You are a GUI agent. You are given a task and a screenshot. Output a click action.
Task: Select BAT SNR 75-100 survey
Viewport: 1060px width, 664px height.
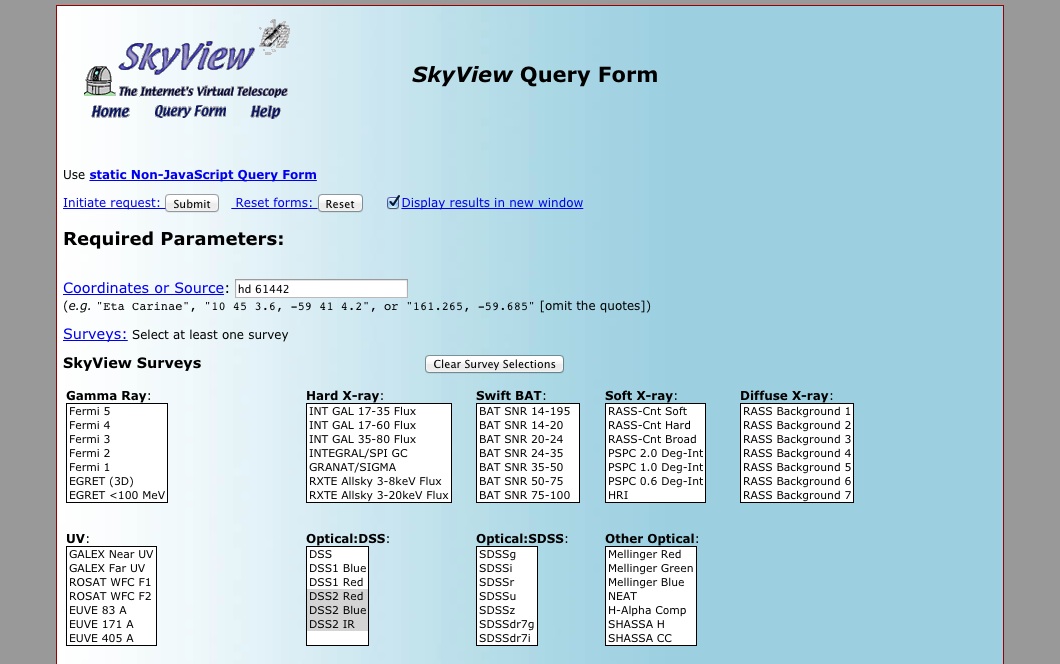point(527,495)
